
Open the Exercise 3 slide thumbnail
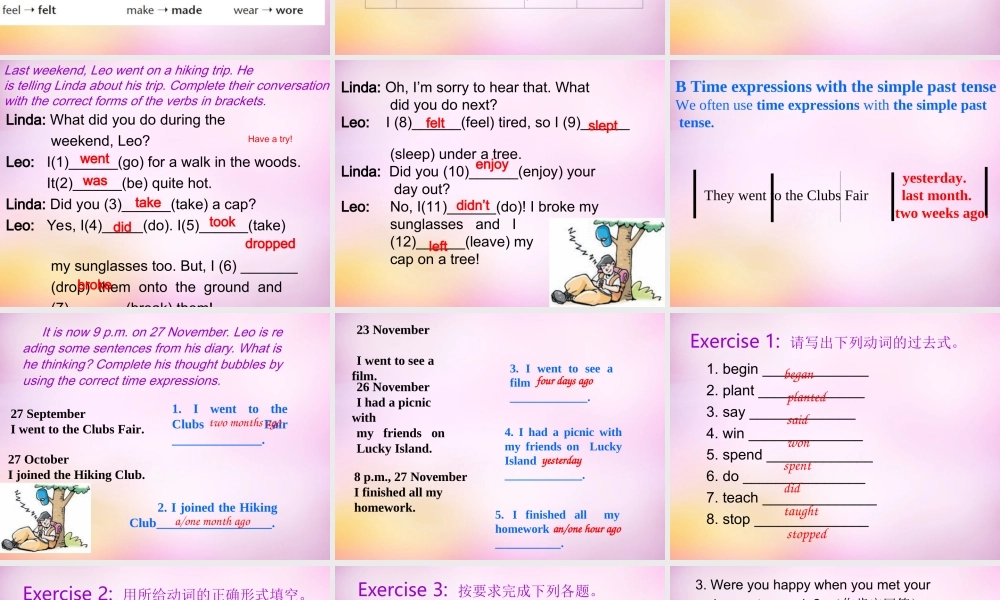pos(500,586)
